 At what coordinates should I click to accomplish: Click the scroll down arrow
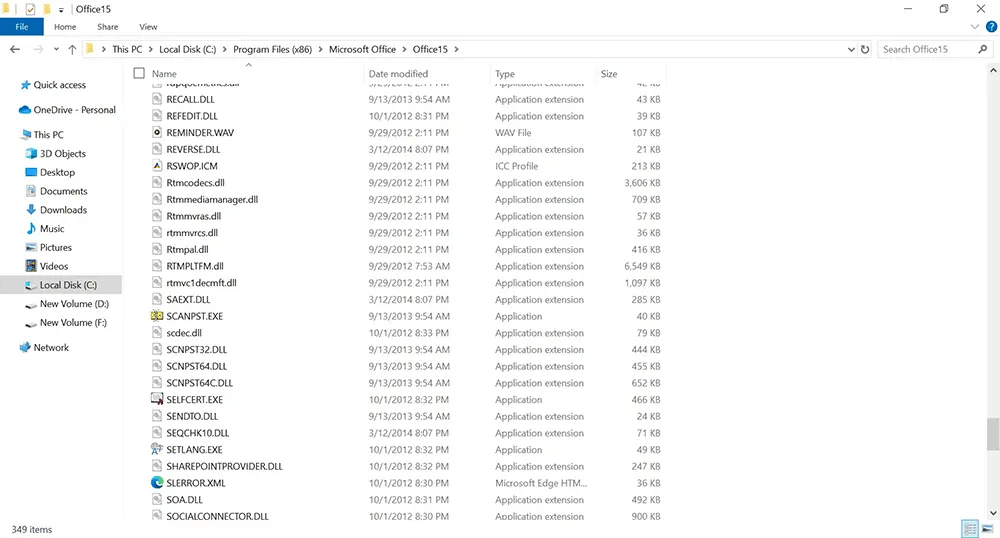click(992, 513)
